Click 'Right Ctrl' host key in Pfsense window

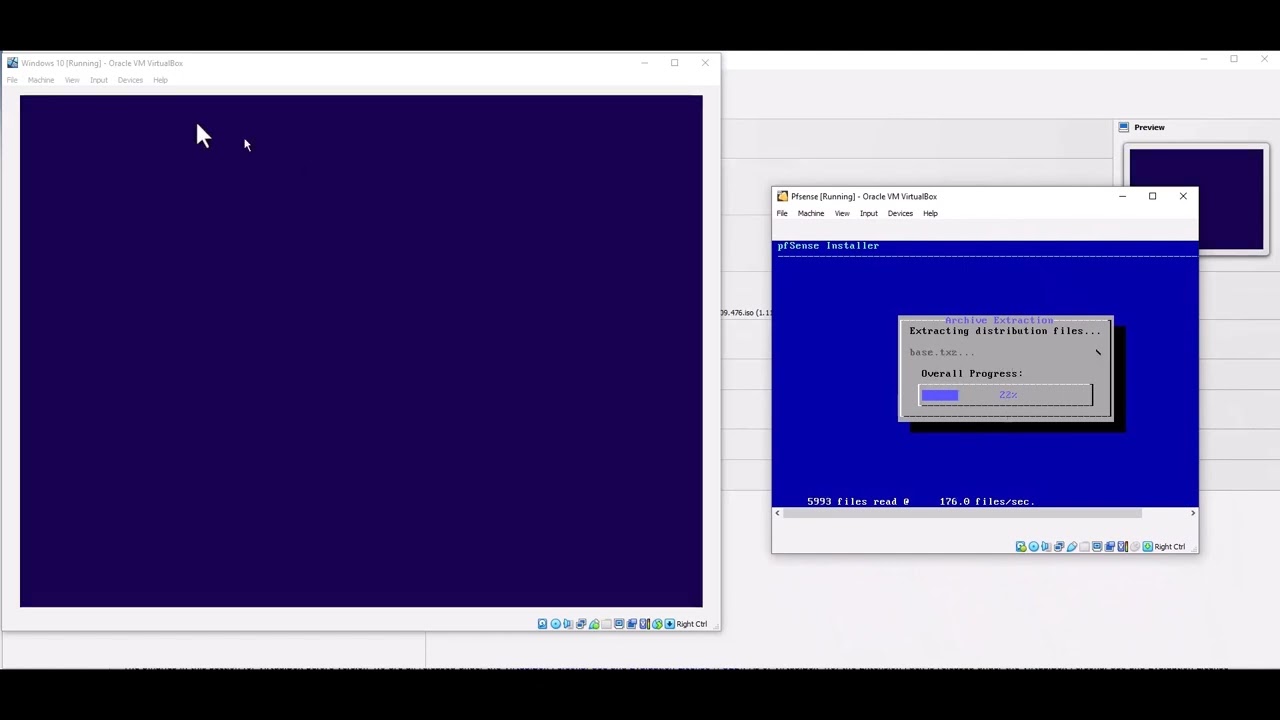click(1170, 546)
